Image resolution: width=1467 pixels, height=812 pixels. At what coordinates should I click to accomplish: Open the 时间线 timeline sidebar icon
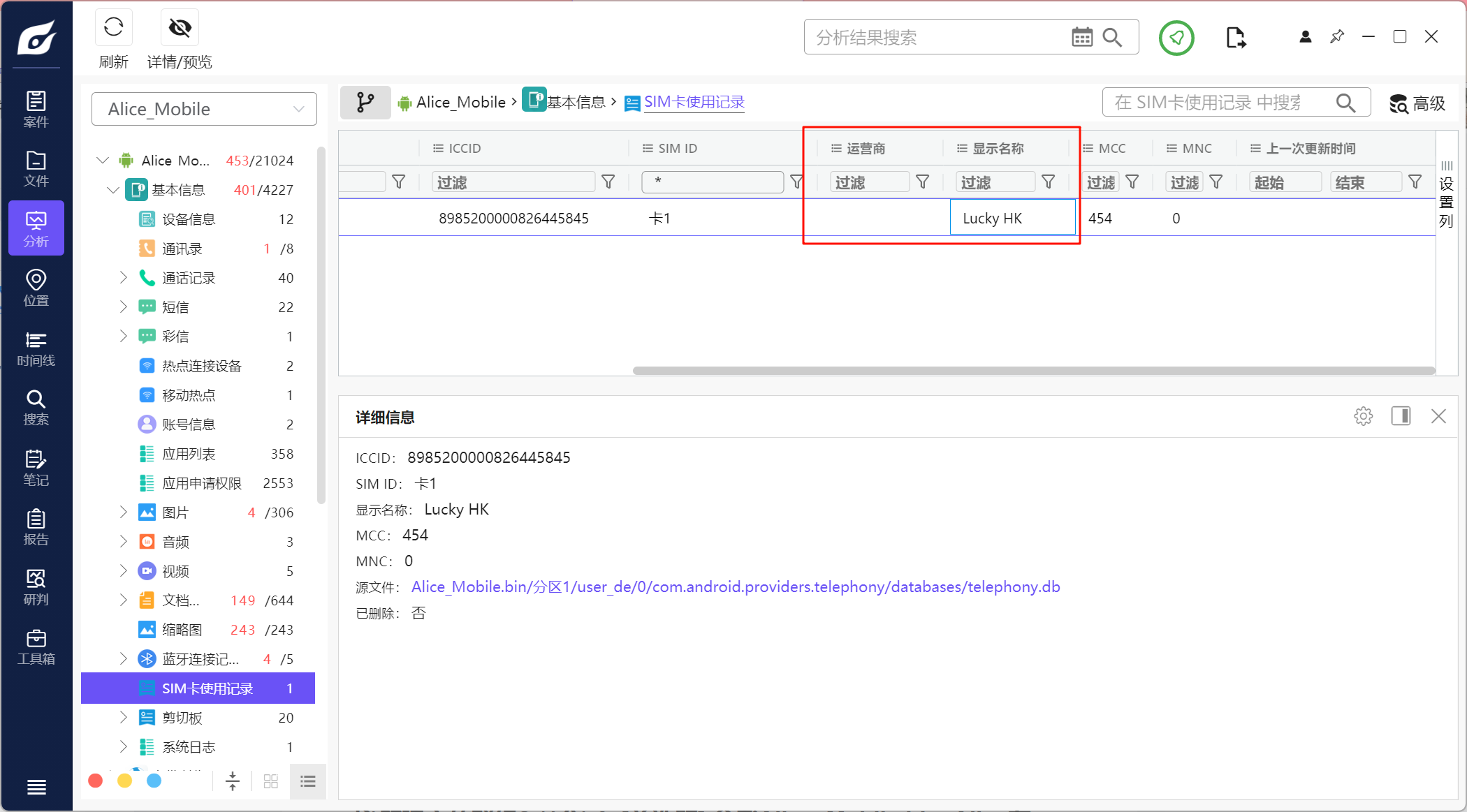tap(36, 348)
